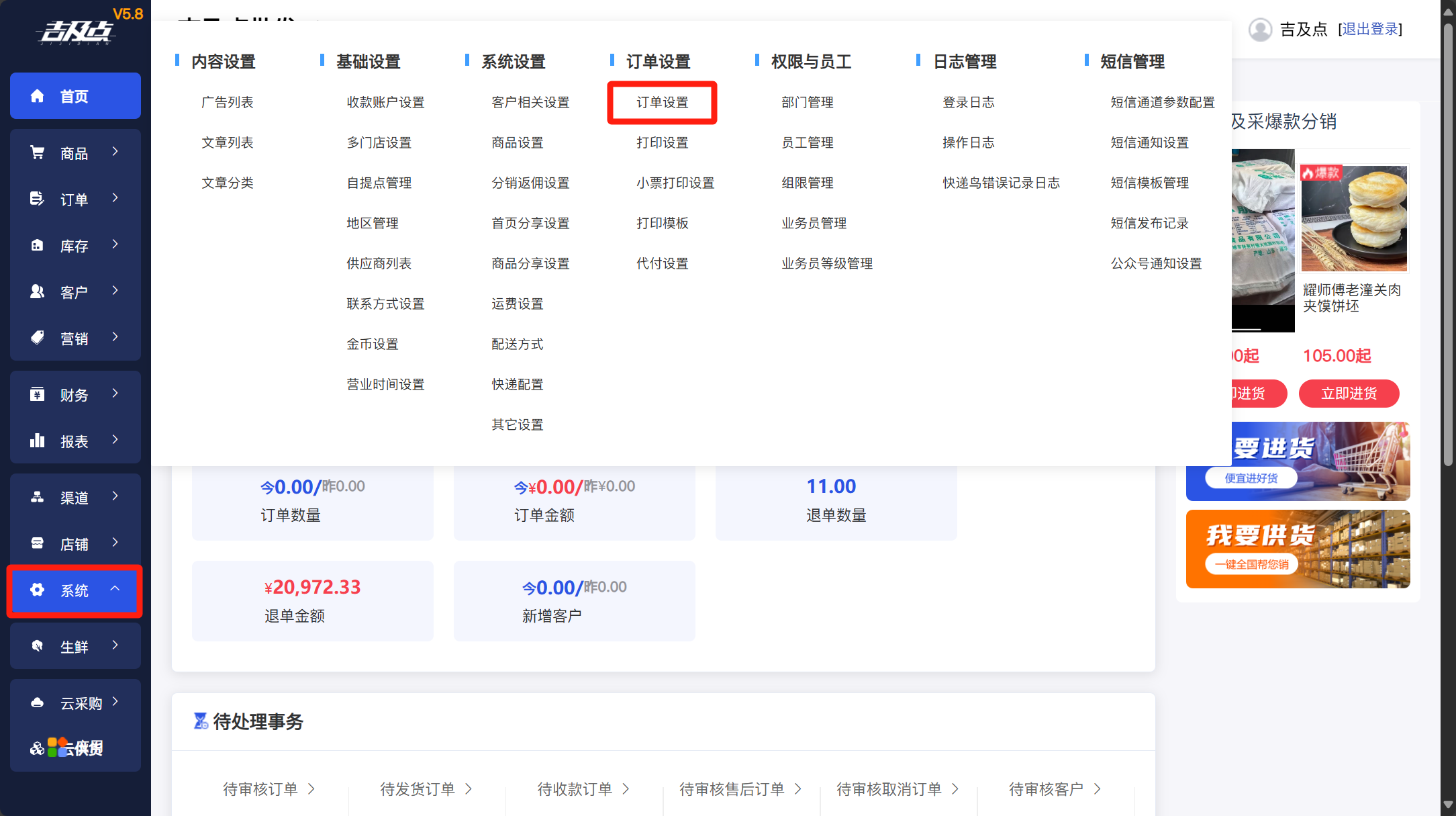Click the home icon in sidebar
This screenshot has width=1456, height=816.
point(38,96)
